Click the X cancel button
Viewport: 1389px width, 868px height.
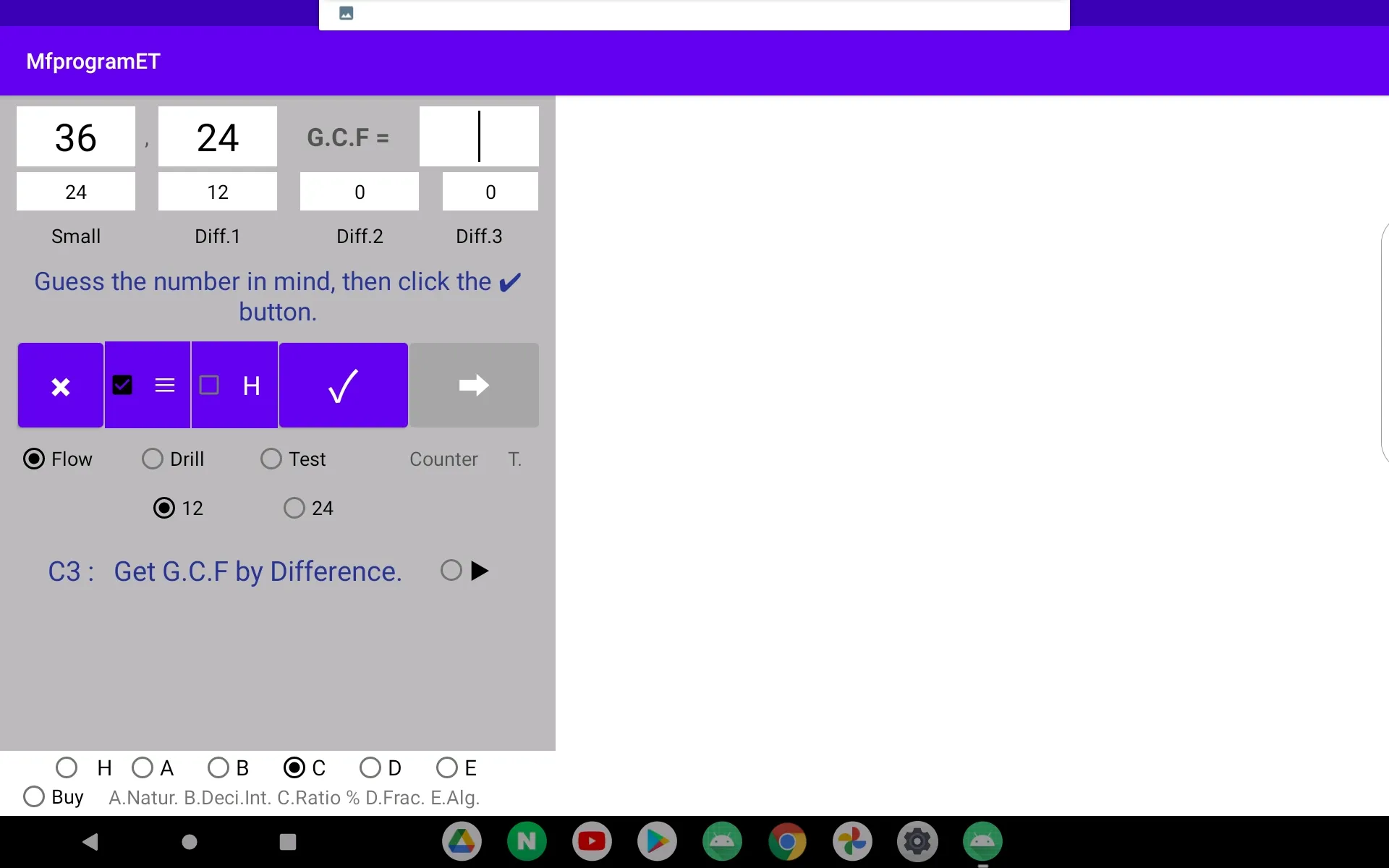coord(60,385)
